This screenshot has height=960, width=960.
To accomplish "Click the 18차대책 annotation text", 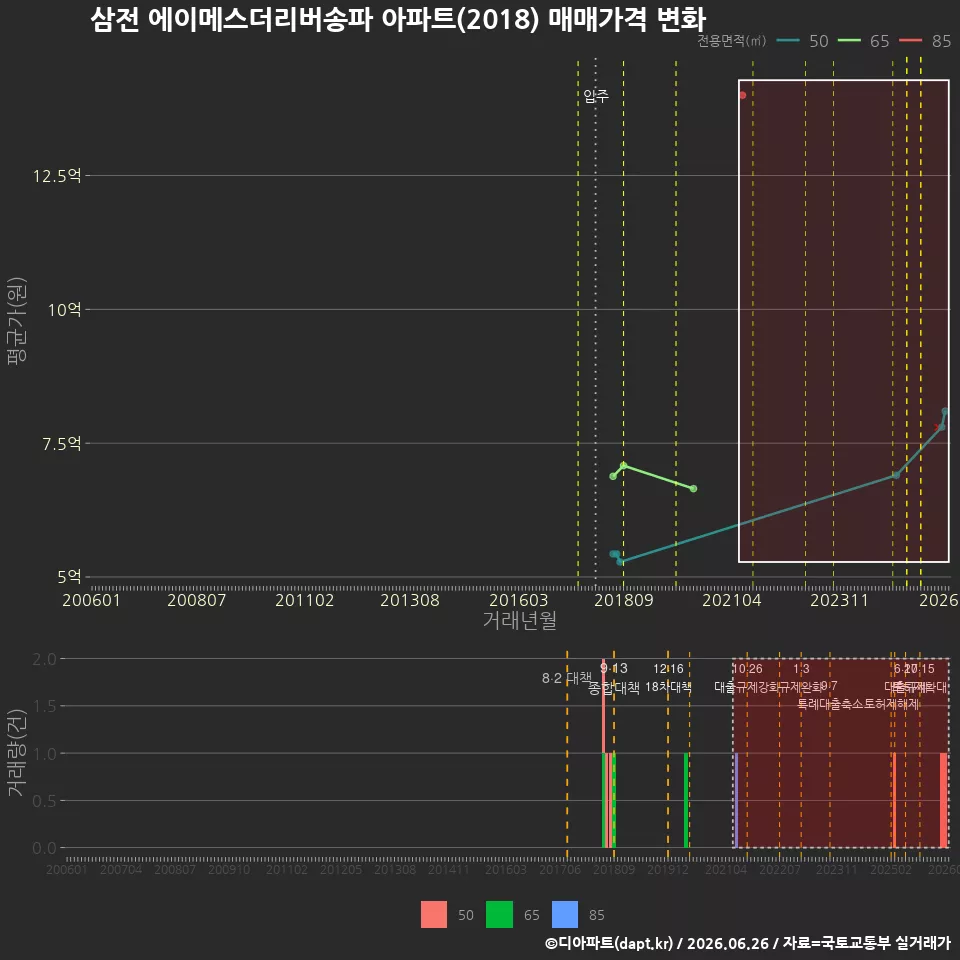I will (x=669, y=687).
